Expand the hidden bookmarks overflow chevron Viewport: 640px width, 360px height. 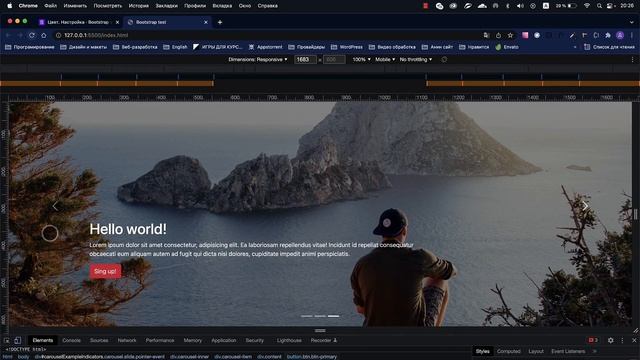[x=575, y=47]
